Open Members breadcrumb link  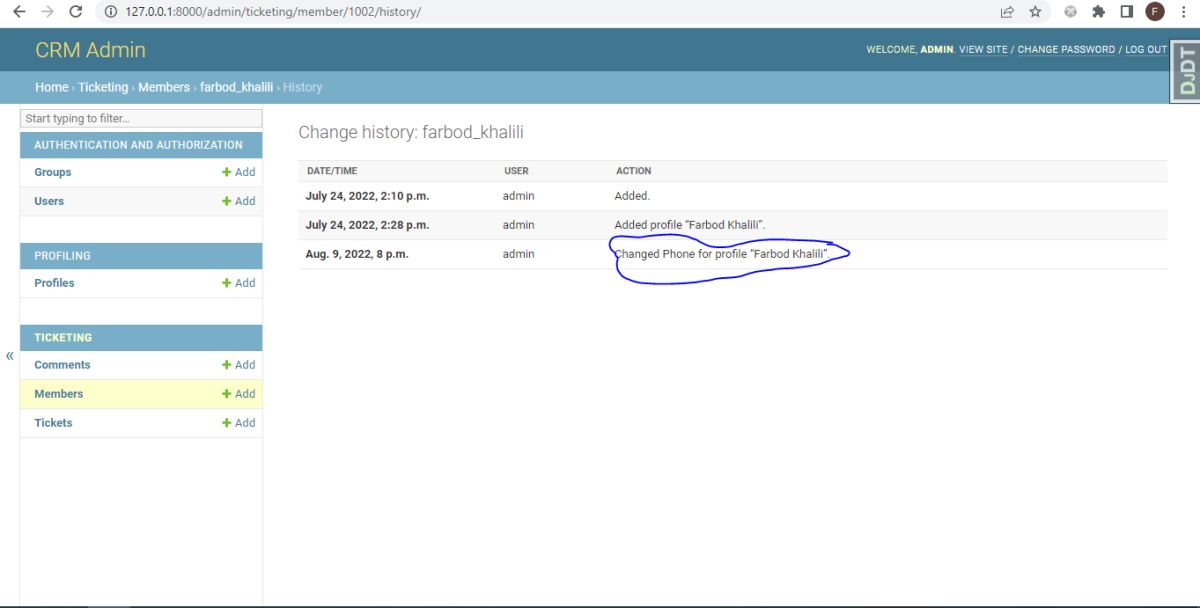[164, 87]
